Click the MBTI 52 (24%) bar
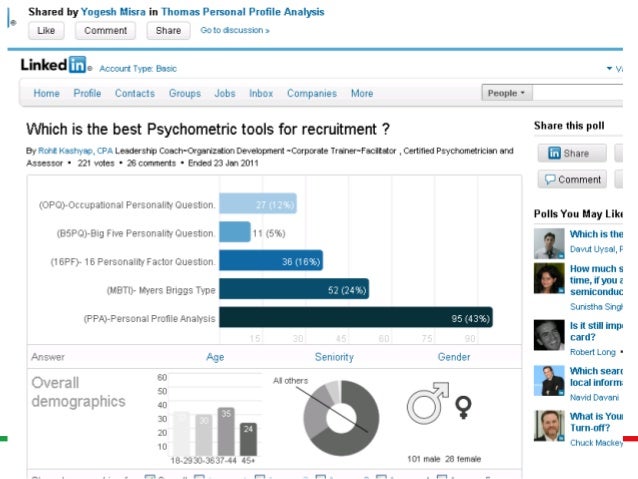 pos(294,289)
